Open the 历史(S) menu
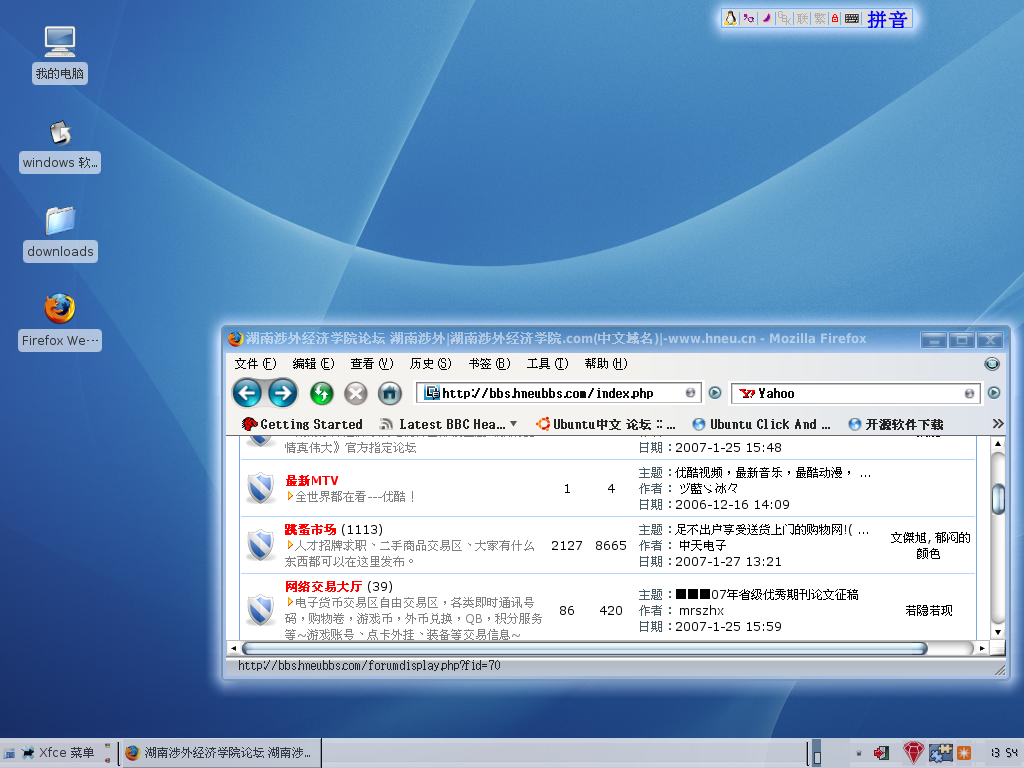Screen dimensions: 1024x768 coord(430,364)
